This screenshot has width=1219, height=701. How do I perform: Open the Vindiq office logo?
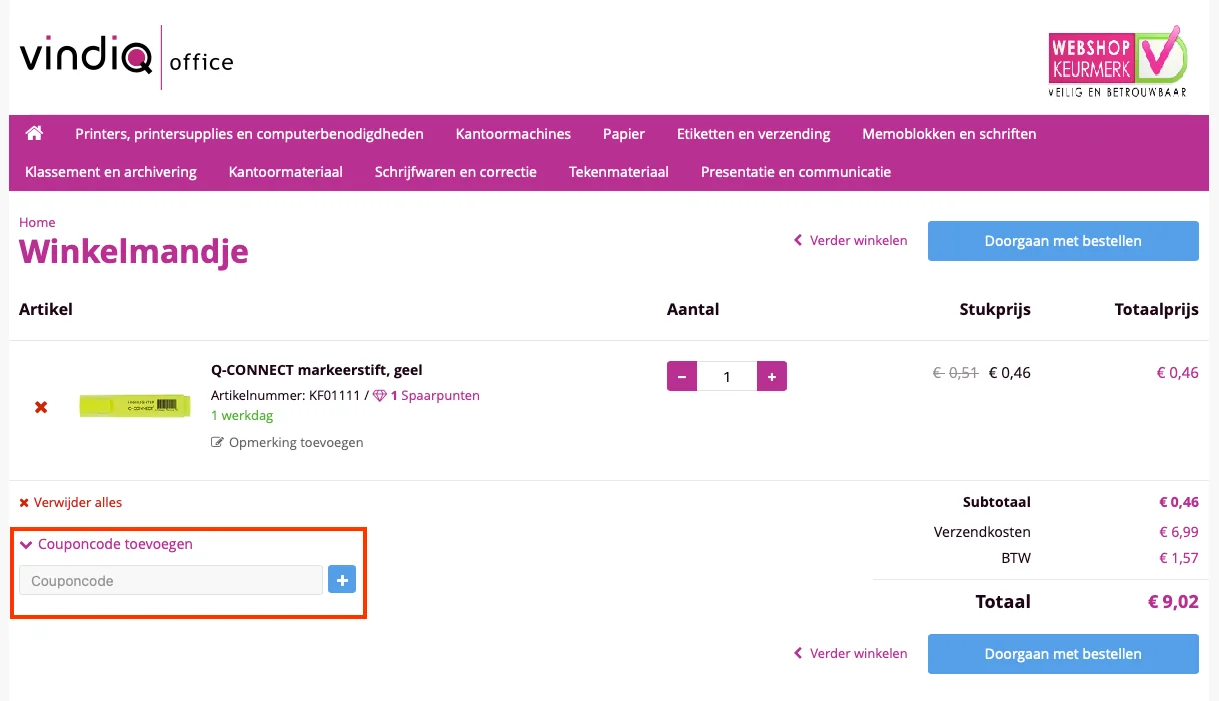[x=126, y=58]
